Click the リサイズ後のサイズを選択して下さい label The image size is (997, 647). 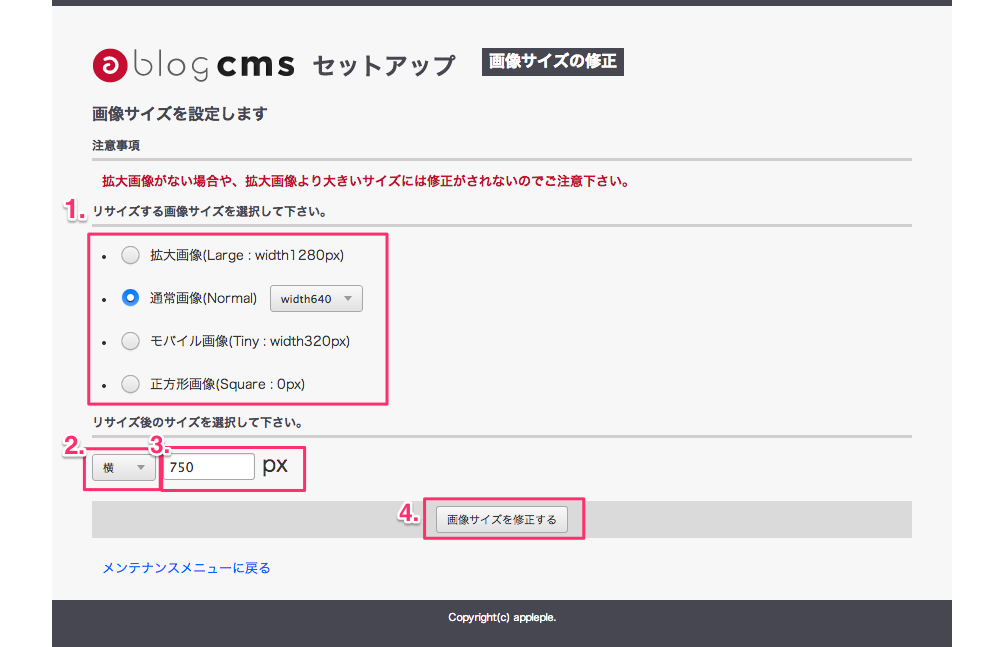198,422
